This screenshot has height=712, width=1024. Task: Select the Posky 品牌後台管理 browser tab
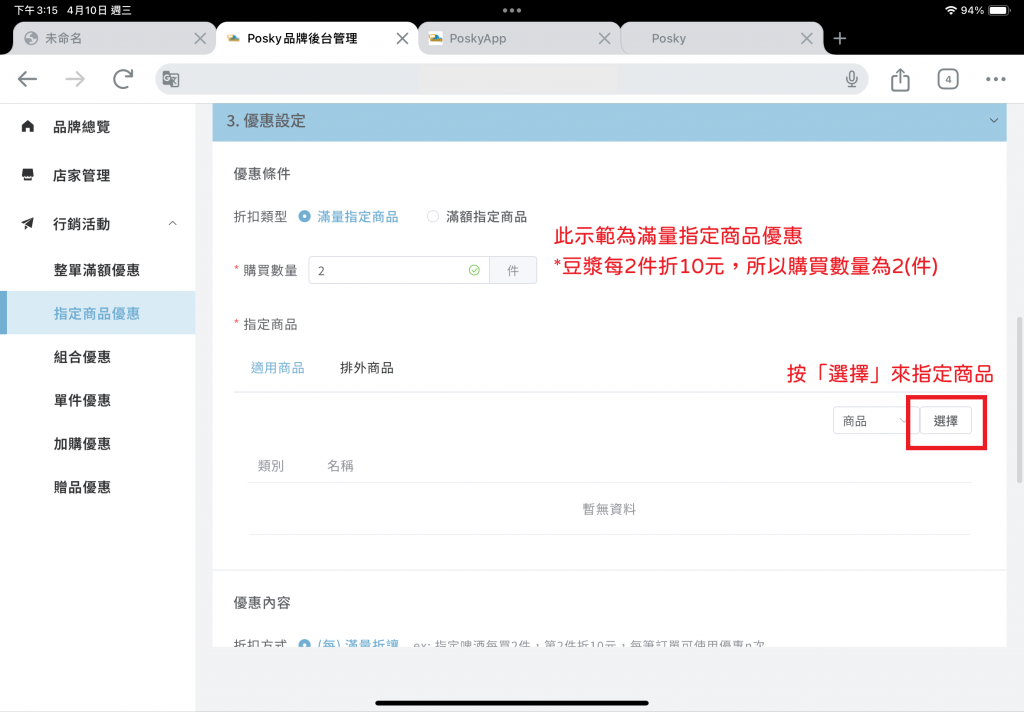[x=317, y=39]
